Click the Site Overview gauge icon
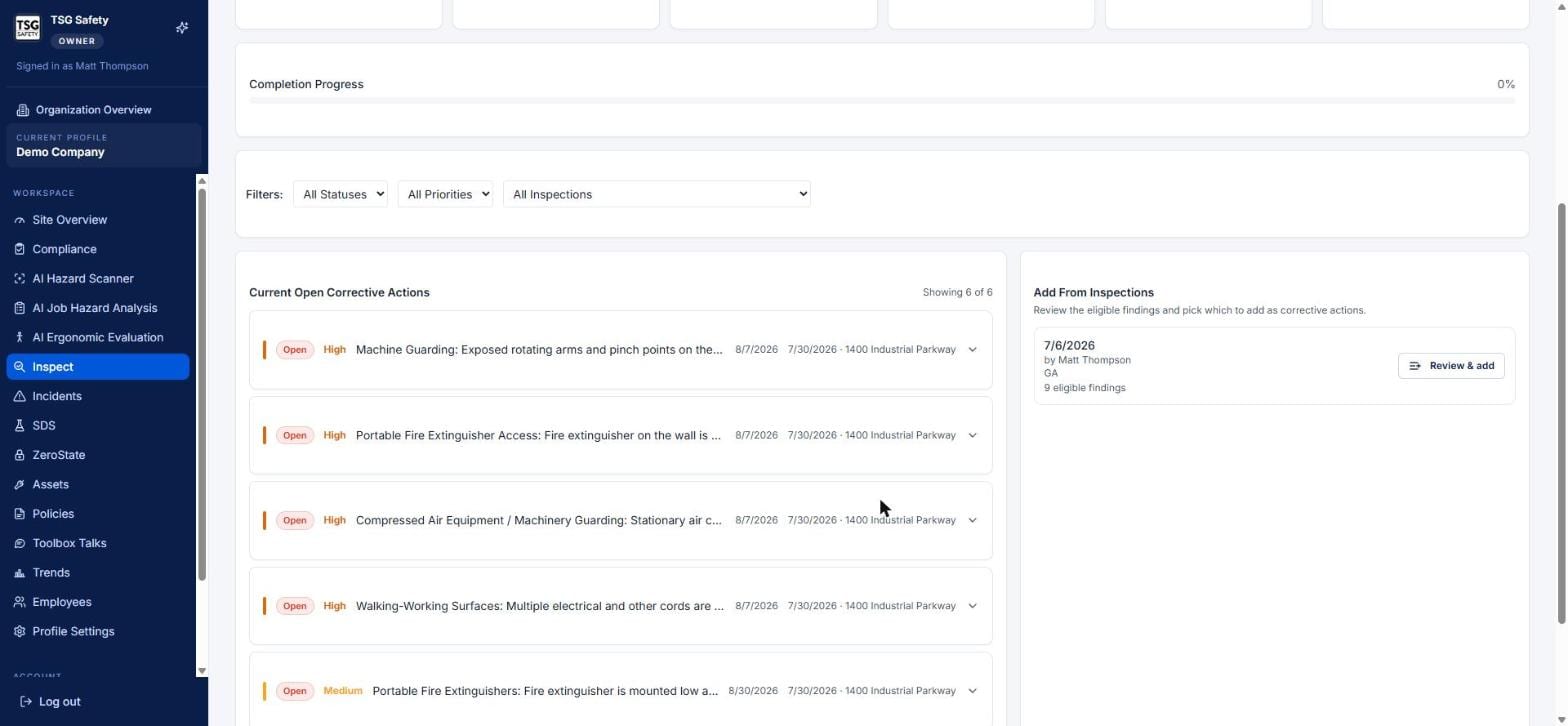The width and height of the screenshot is (1568, 726). click(x=20, y=220)
